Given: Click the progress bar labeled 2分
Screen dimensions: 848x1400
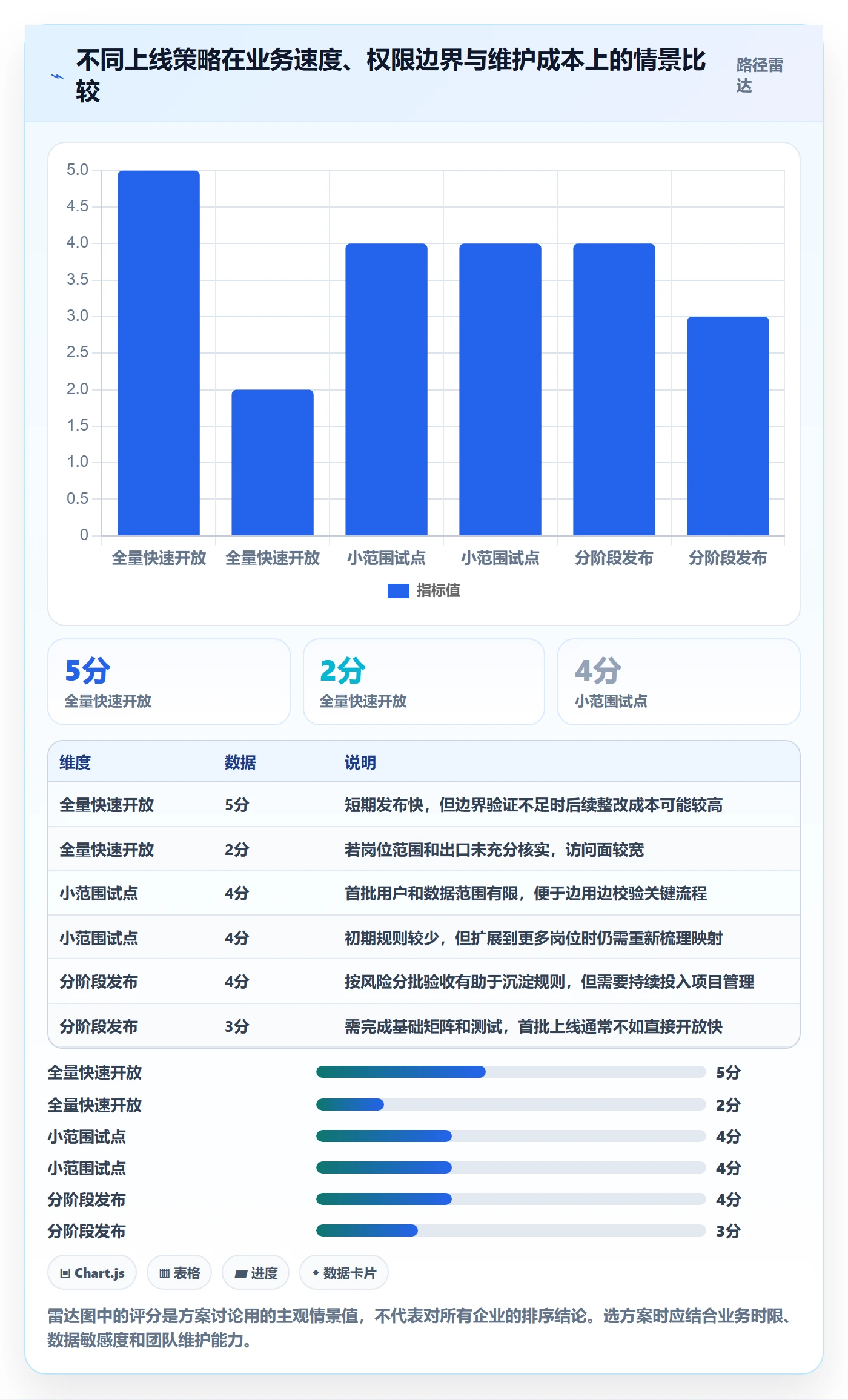Looking at the screenshot, I should tap(511, 1104).
